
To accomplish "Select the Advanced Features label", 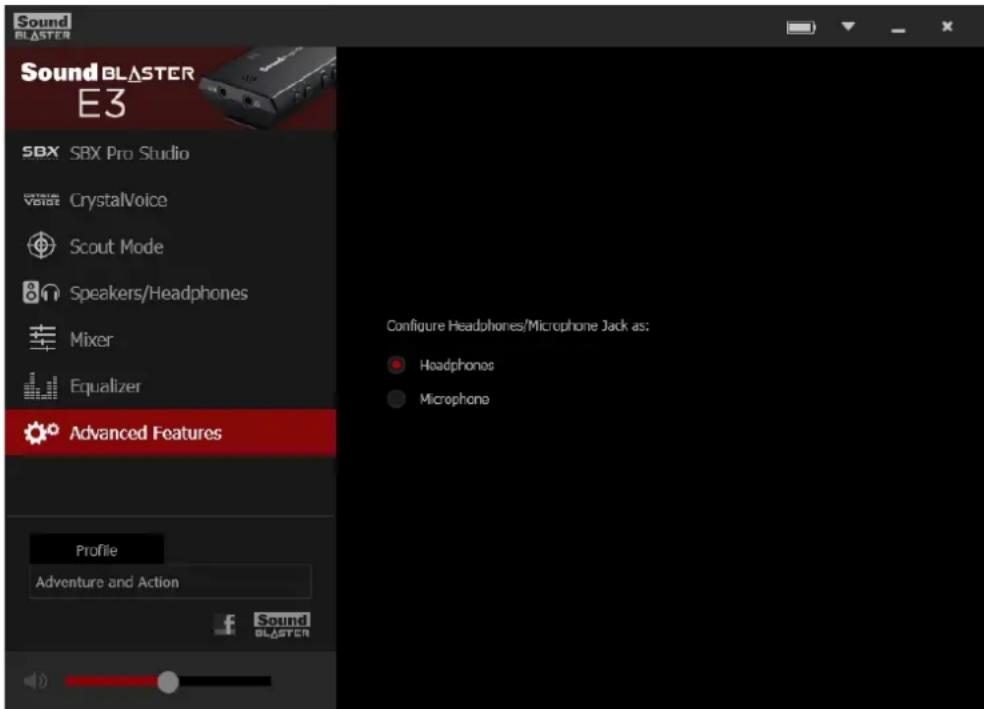I will pyautogui.click(x=146, y=433).
